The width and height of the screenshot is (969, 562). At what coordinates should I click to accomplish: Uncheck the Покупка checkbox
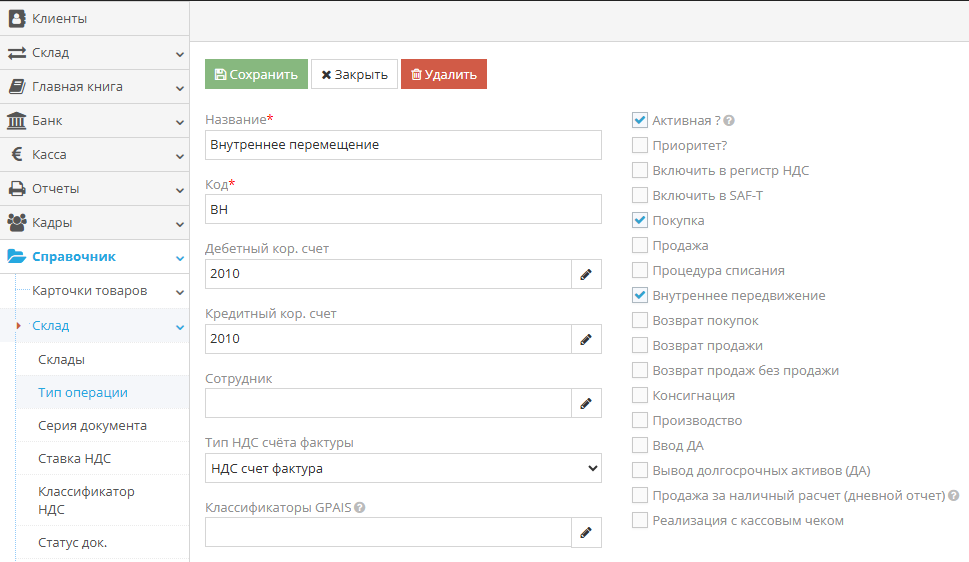[x=640, y=220]
